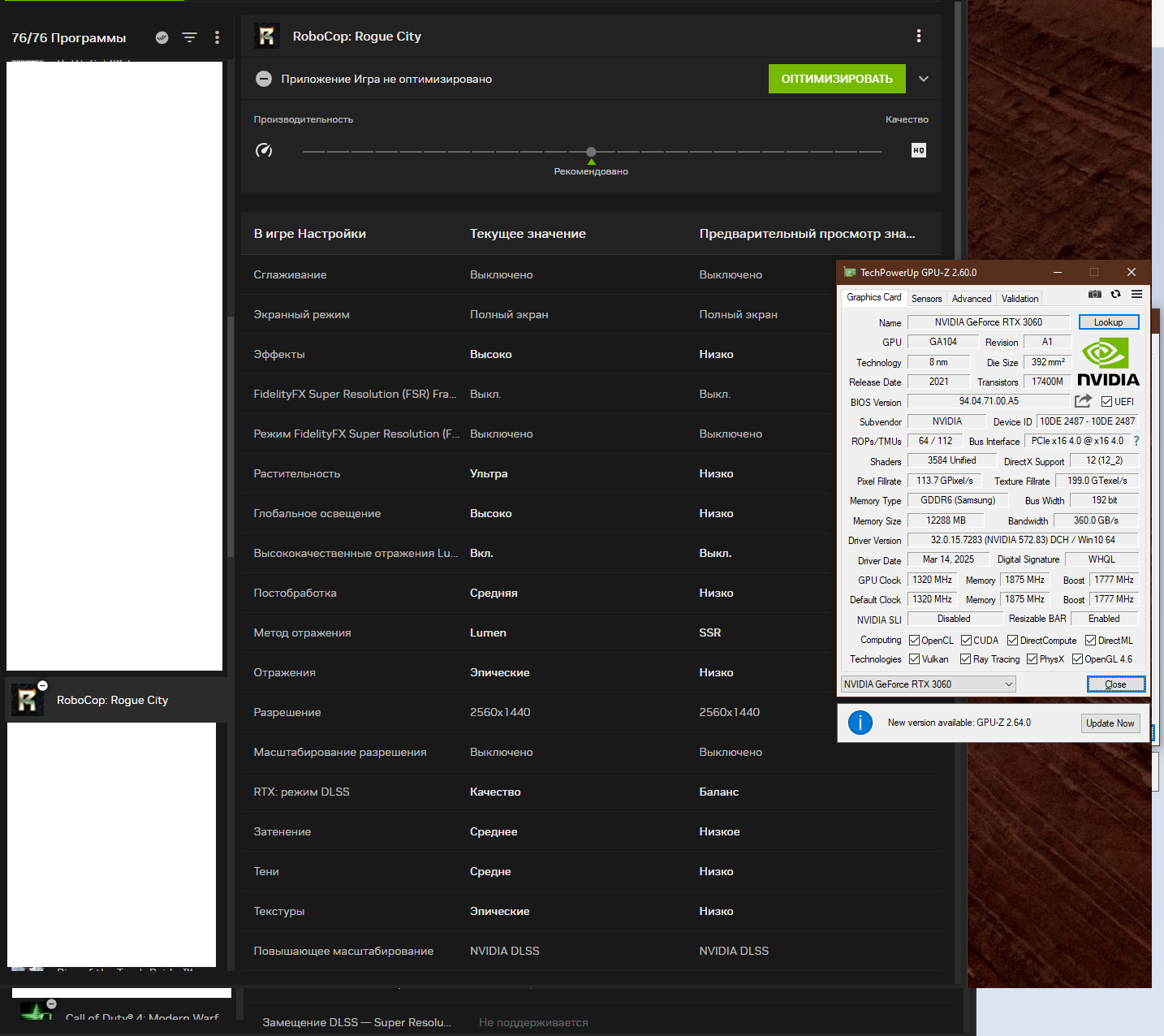Screen dimensions: 1164x1036
Task: Click the RTX: режим DLSS preview value Баланс
Action: coord(719,792)
